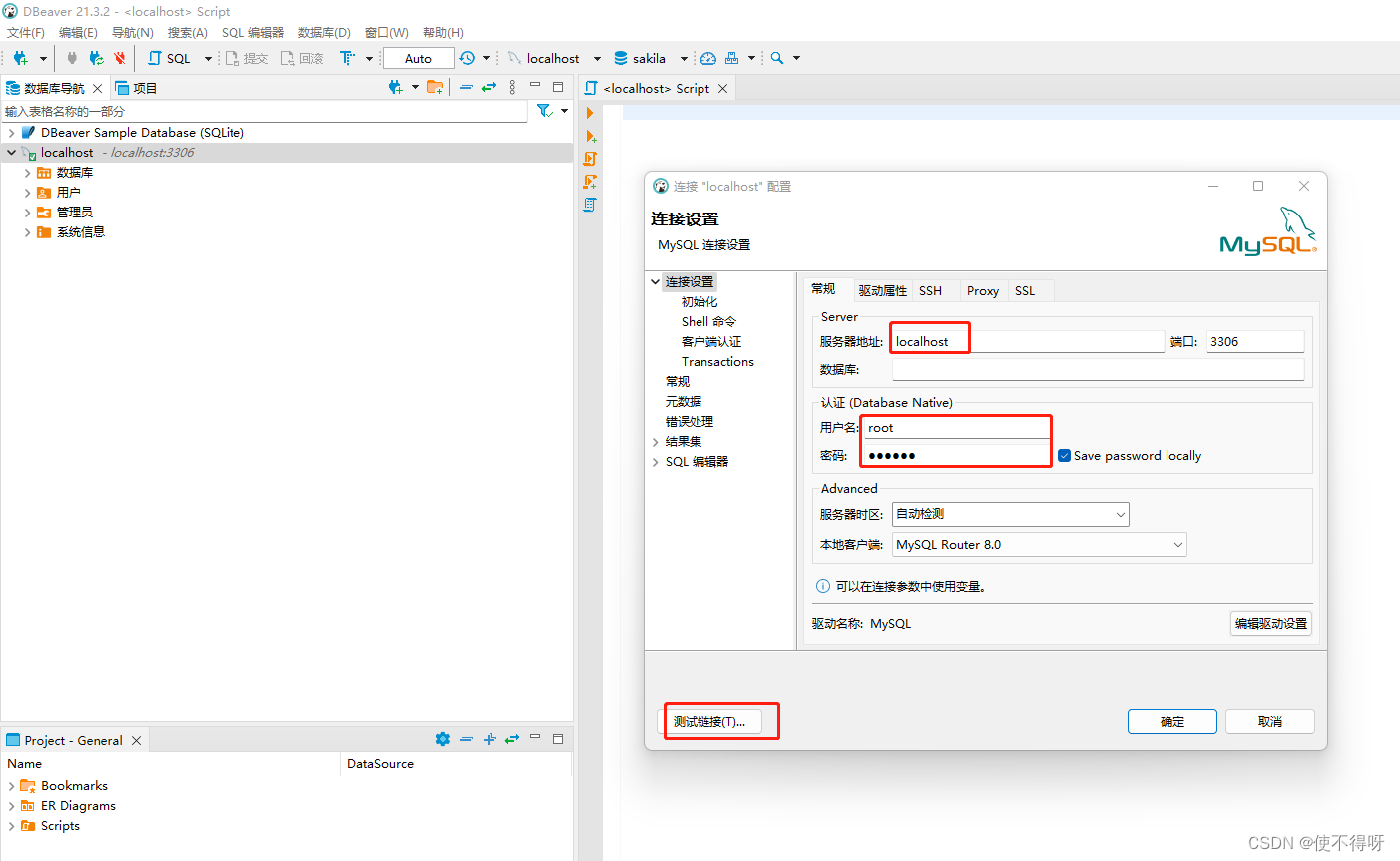
Task: Toggle link with editor in database navigator
Action: click(x=489, y=87)
